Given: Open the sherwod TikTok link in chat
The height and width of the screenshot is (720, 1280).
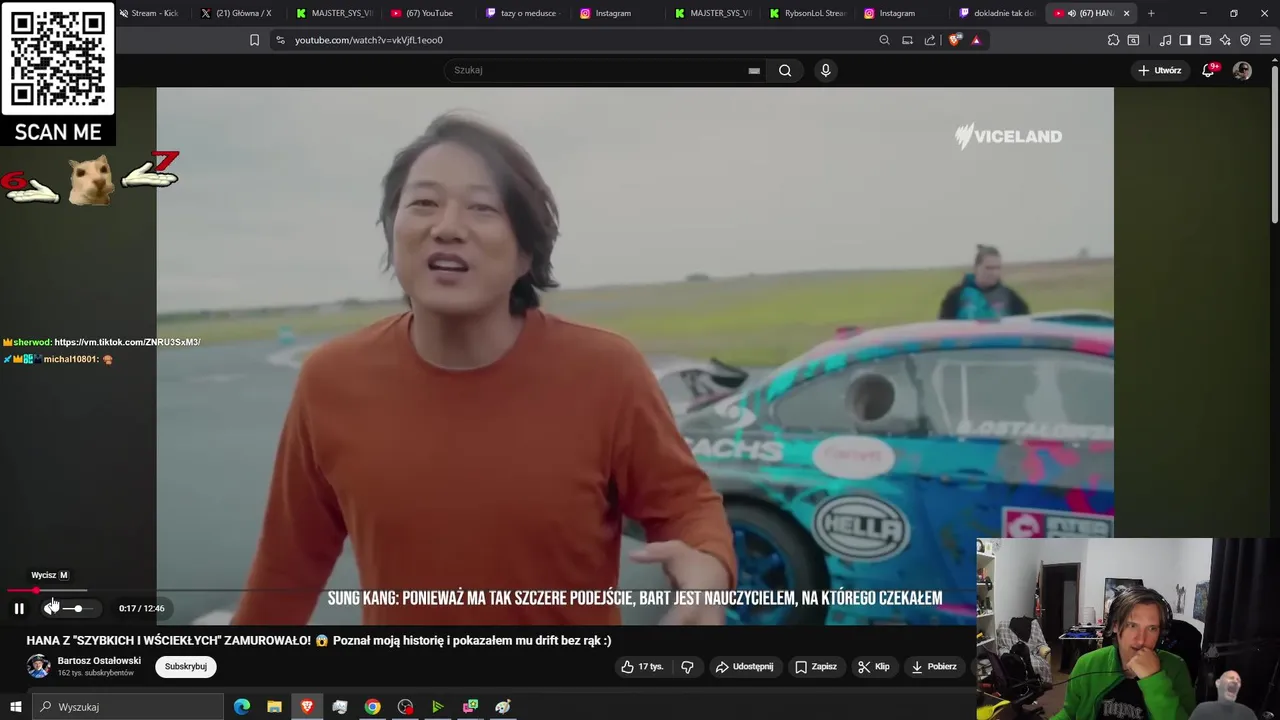Looking at the screenshot, I should (127, 342).
